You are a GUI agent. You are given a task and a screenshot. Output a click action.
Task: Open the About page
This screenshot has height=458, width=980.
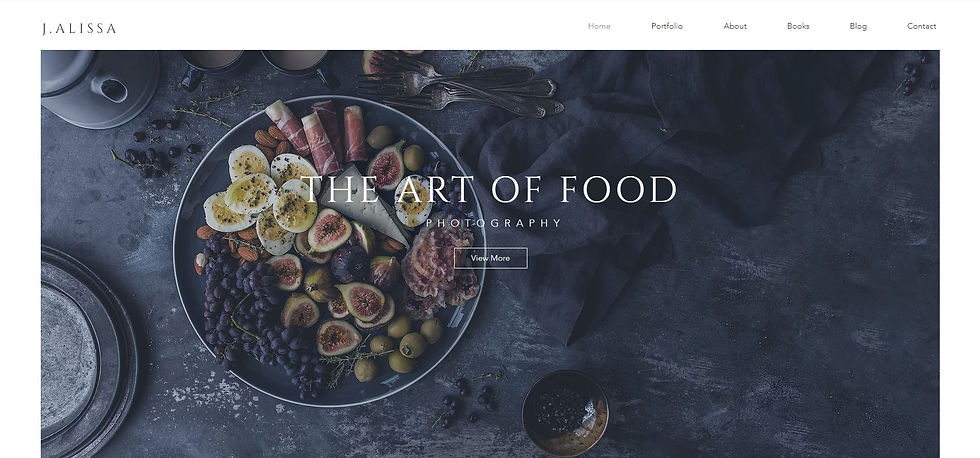pyautogui.click(x=735, y=26)
